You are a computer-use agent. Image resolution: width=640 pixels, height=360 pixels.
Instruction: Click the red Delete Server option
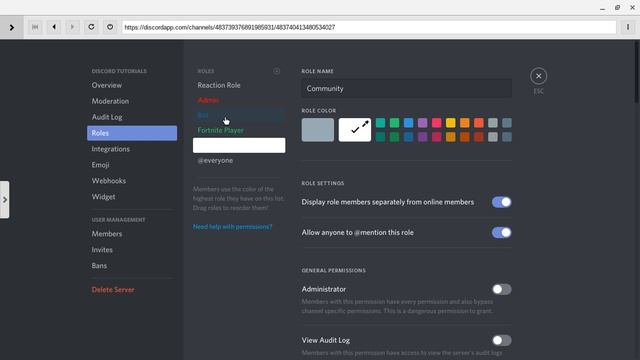[132, 290]
